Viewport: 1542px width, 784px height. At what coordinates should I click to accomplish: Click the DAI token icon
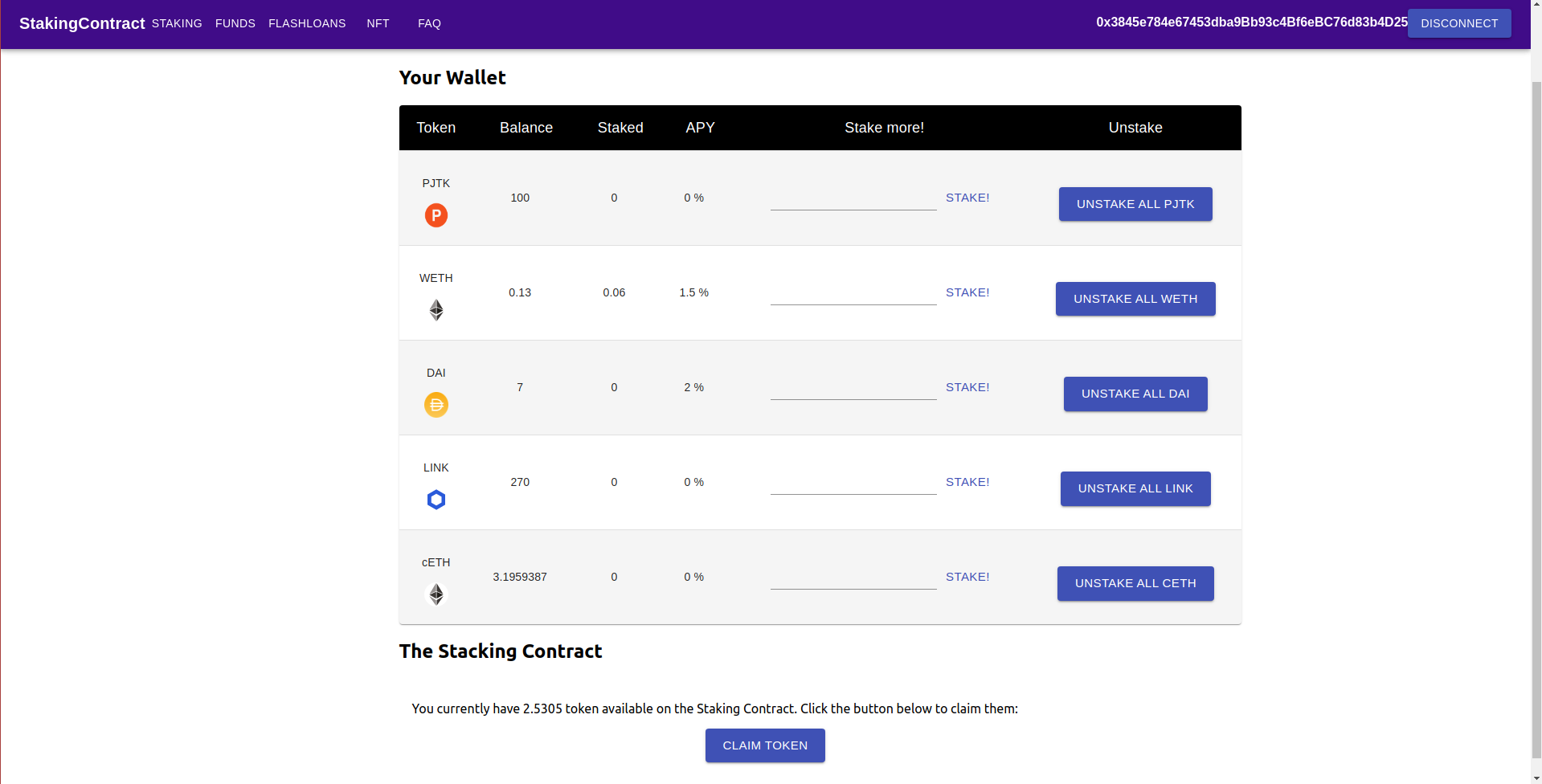click(x=436, y=405)
